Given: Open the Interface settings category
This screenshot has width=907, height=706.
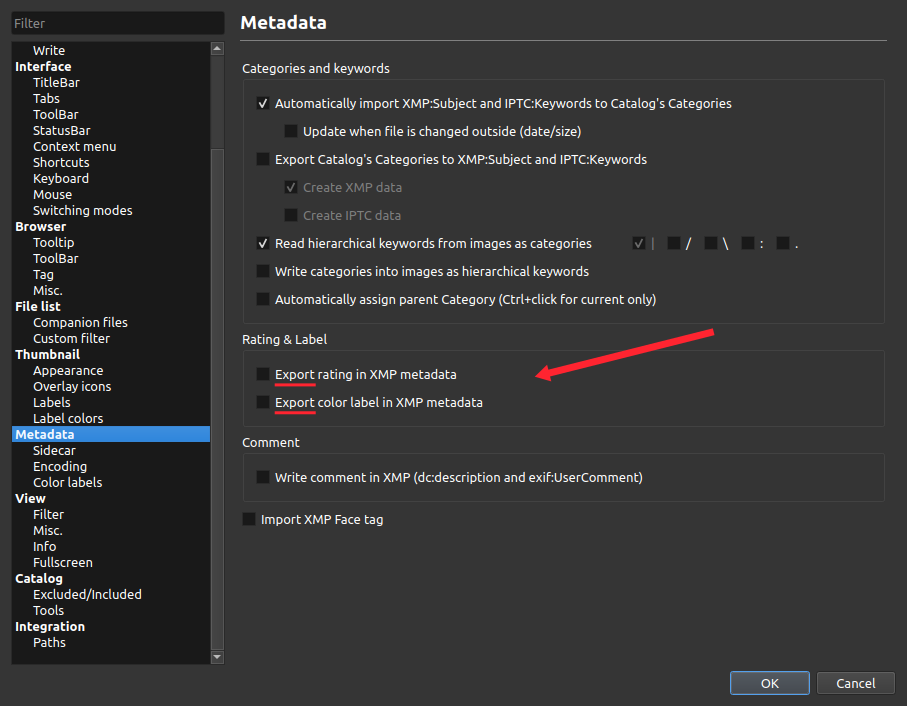Looking at the screenshot, I should (x=43, y=66).
